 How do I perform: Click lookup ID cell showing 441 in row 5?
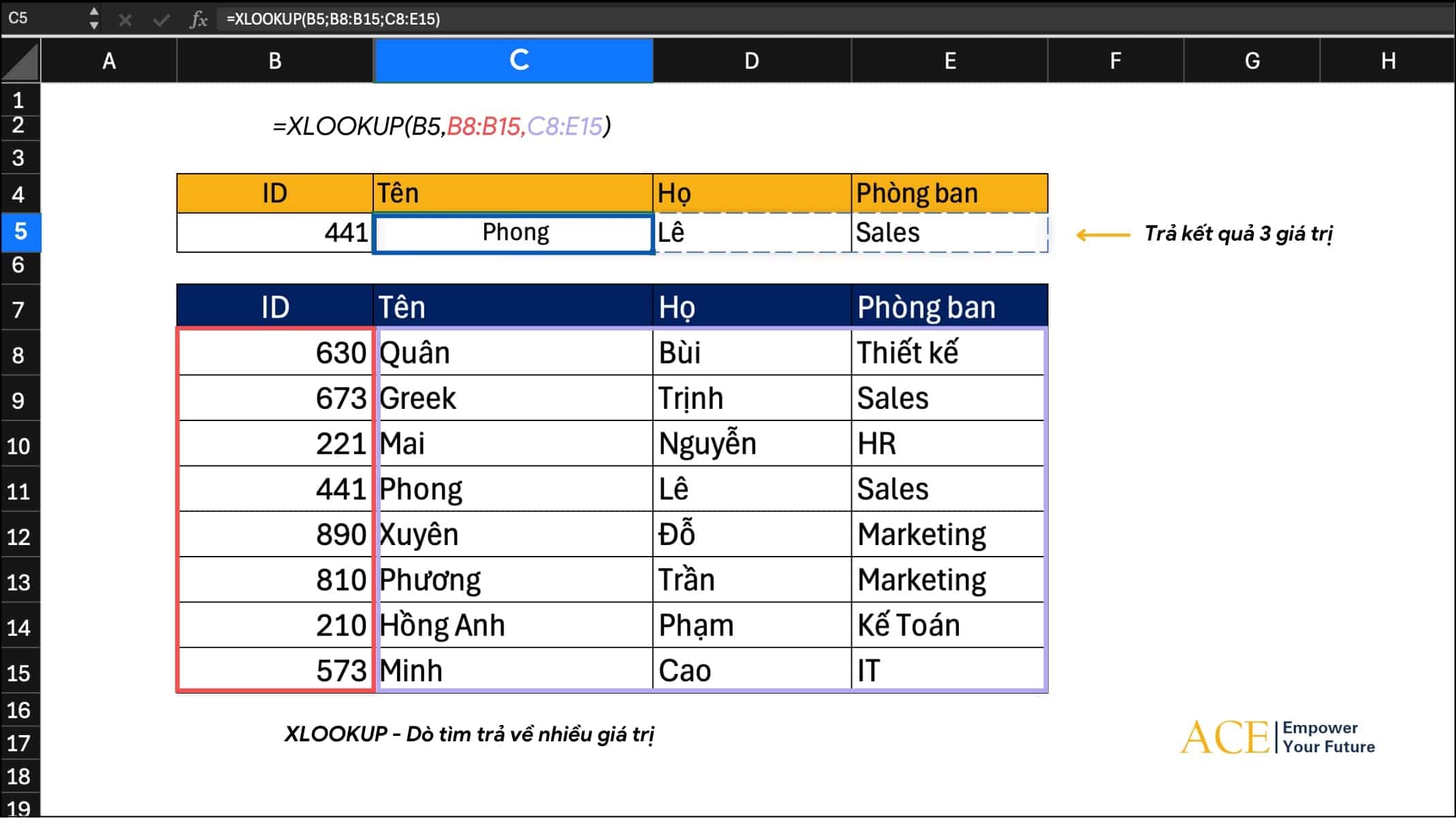tap(275, 233)
